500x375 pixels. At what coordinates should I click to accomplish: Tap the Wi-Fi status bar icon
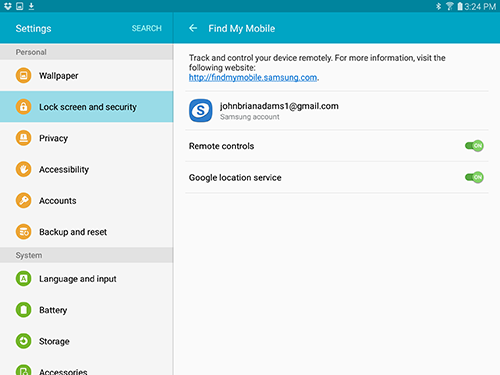pos(450,6)
